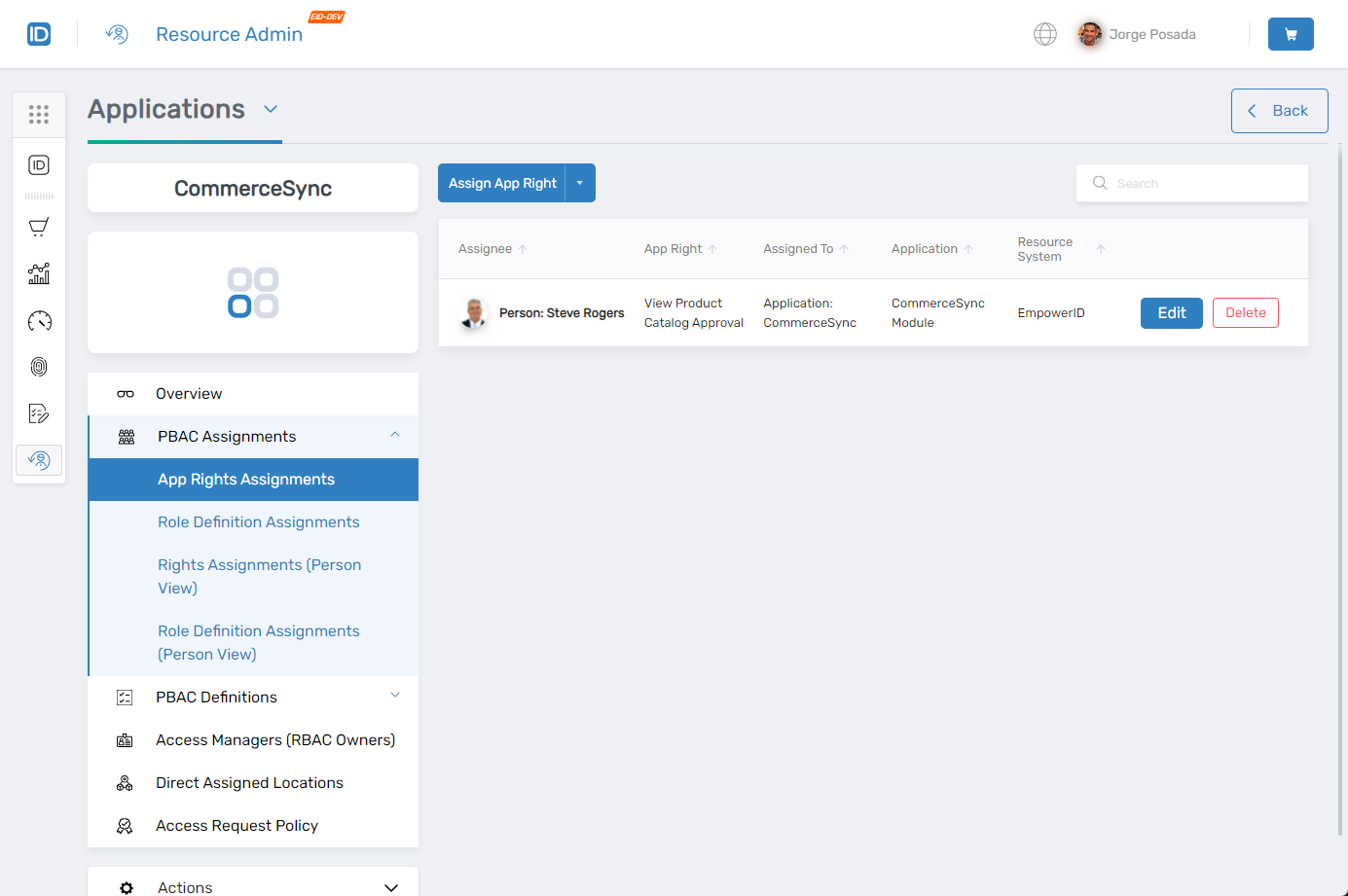Delete the Steve Rogers assignment
This screenshot has height=896, width=1348.
pyautogui.click(x=1245, y=313)
